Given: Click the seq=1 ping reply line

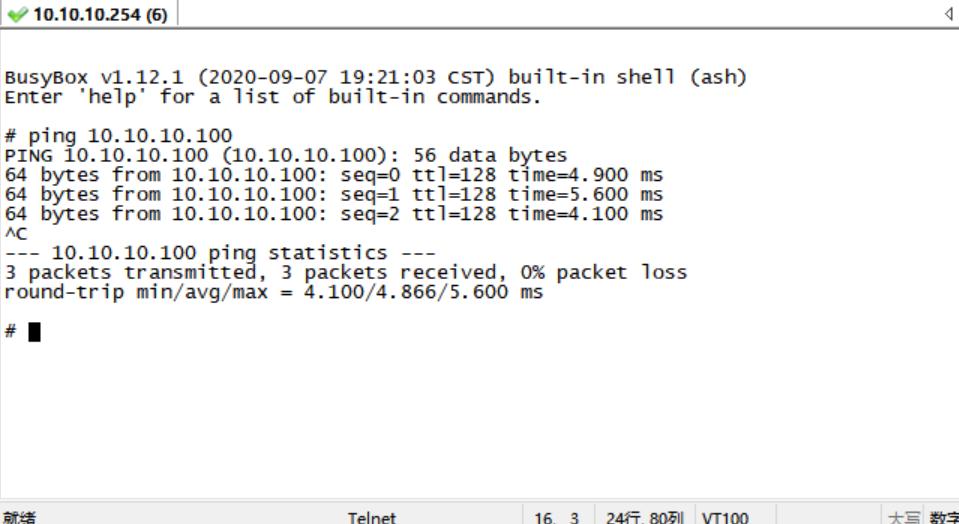Looking at the screenshot, I should click(334, 194).
